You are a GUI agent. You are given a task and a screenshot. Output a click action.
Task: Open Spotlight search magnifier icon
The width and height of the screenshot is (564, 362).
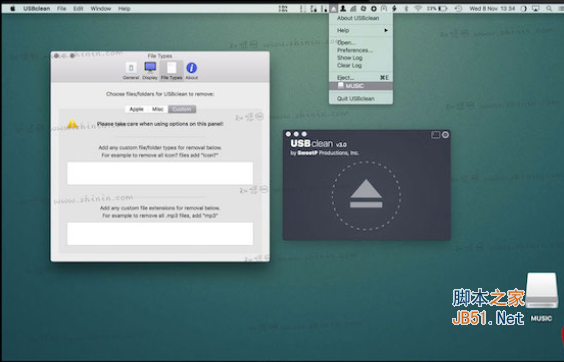point(549,8)
